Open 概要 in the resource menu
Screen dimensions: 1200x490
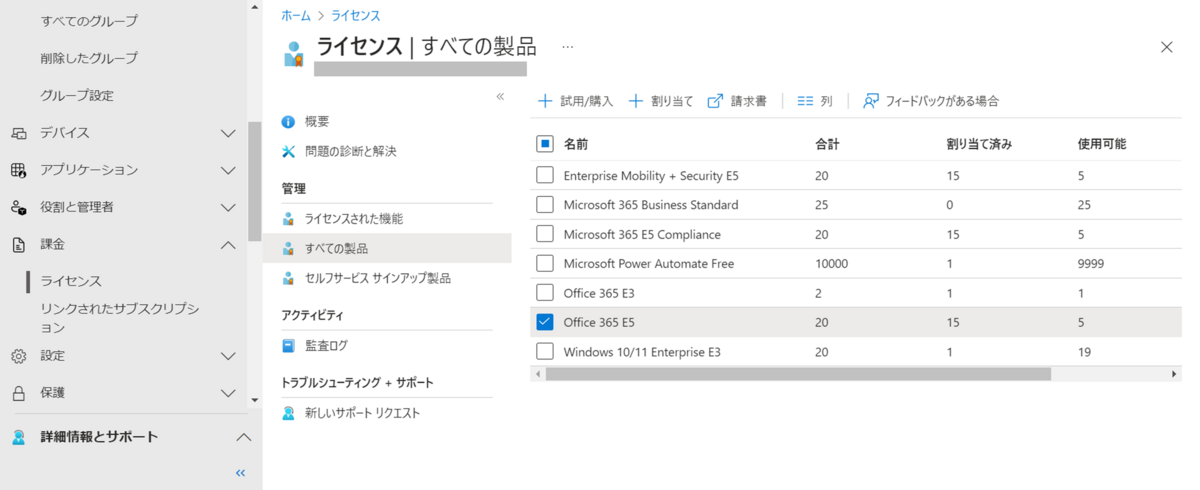tap(317, 121)
